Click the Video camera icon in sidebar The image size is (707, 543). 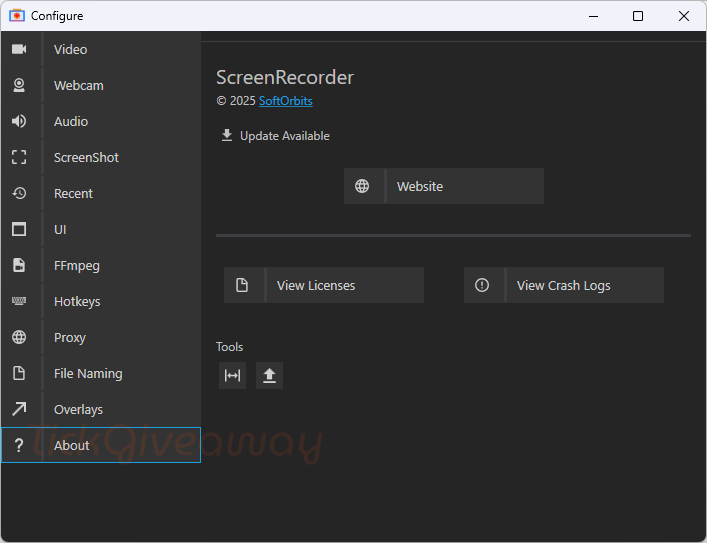click(x=19, y=49)
